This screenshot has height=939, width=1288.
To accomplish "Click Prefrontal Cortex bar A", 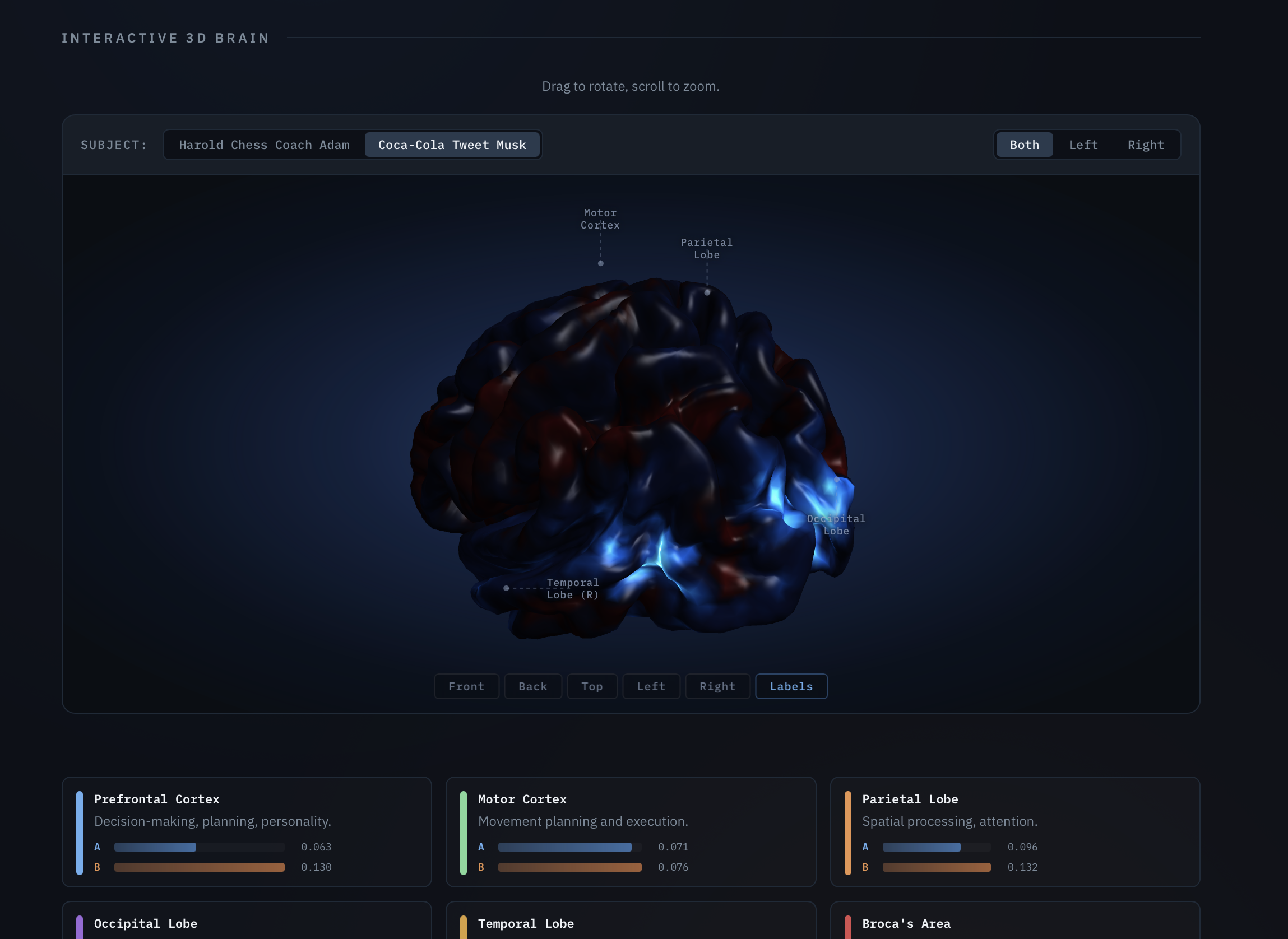I will click(199, 847).
